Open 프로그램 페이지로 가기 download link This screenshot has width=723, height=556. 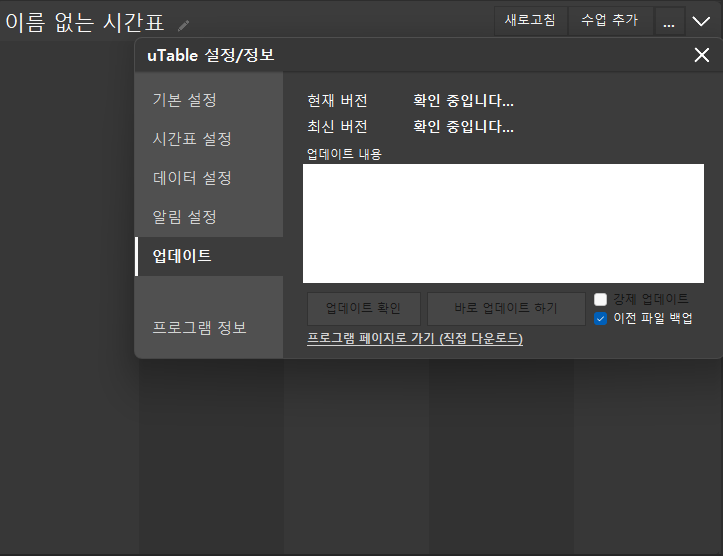415,338
